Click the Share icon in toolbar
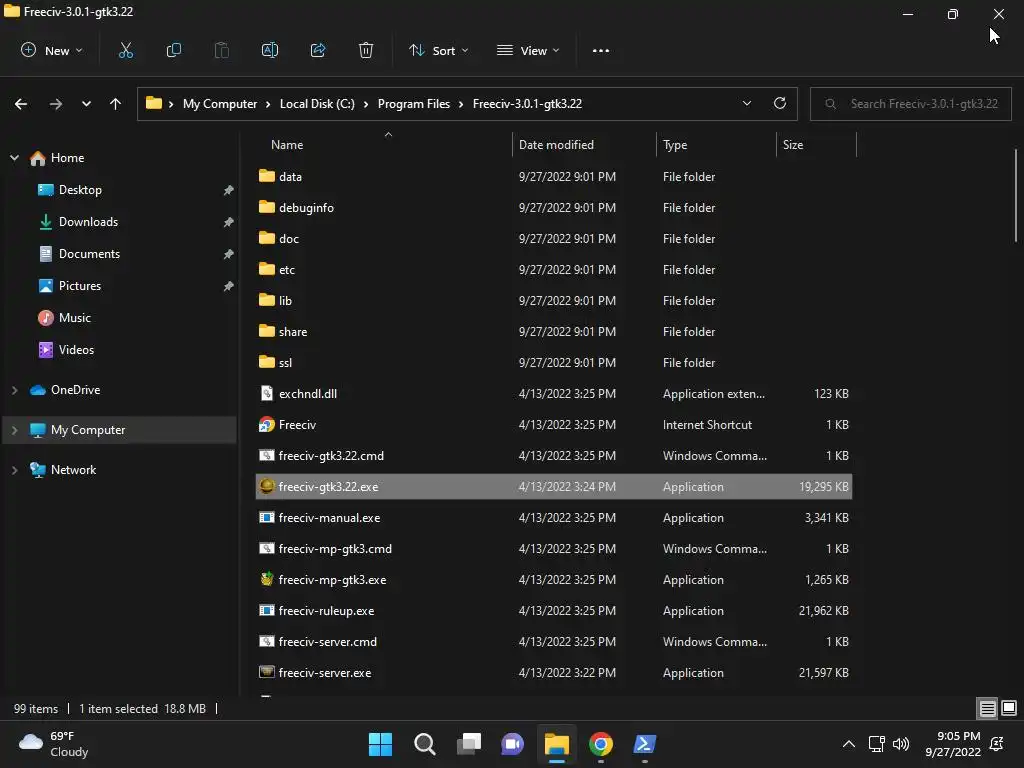 (318, 50)
